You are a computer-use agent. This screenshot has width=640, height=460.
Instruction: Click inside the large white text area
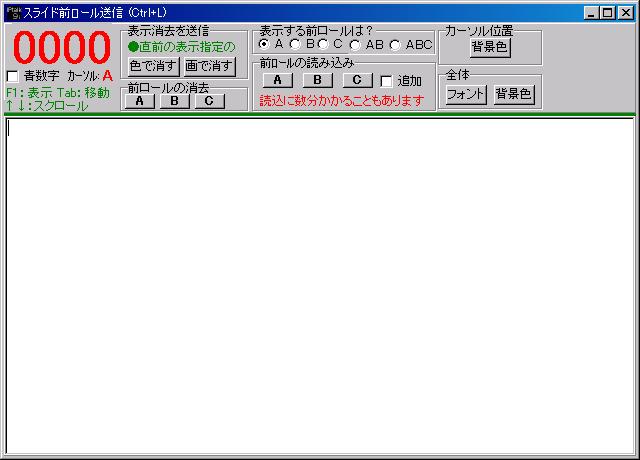(x=320, y=286)
